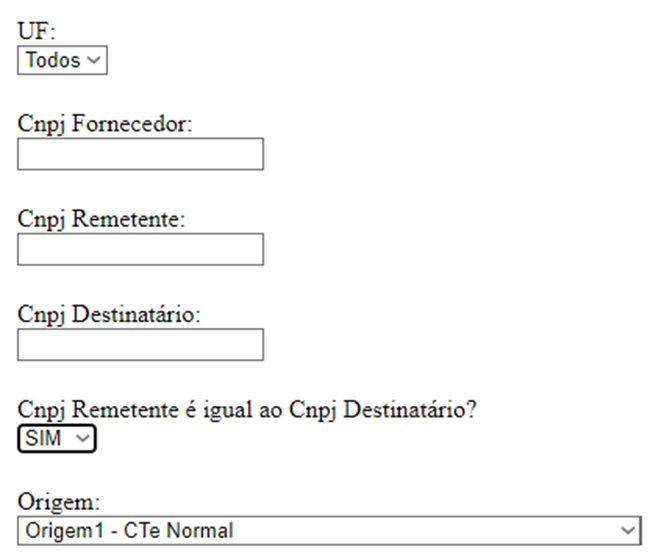Open the UF dropdown

point(62,60)
